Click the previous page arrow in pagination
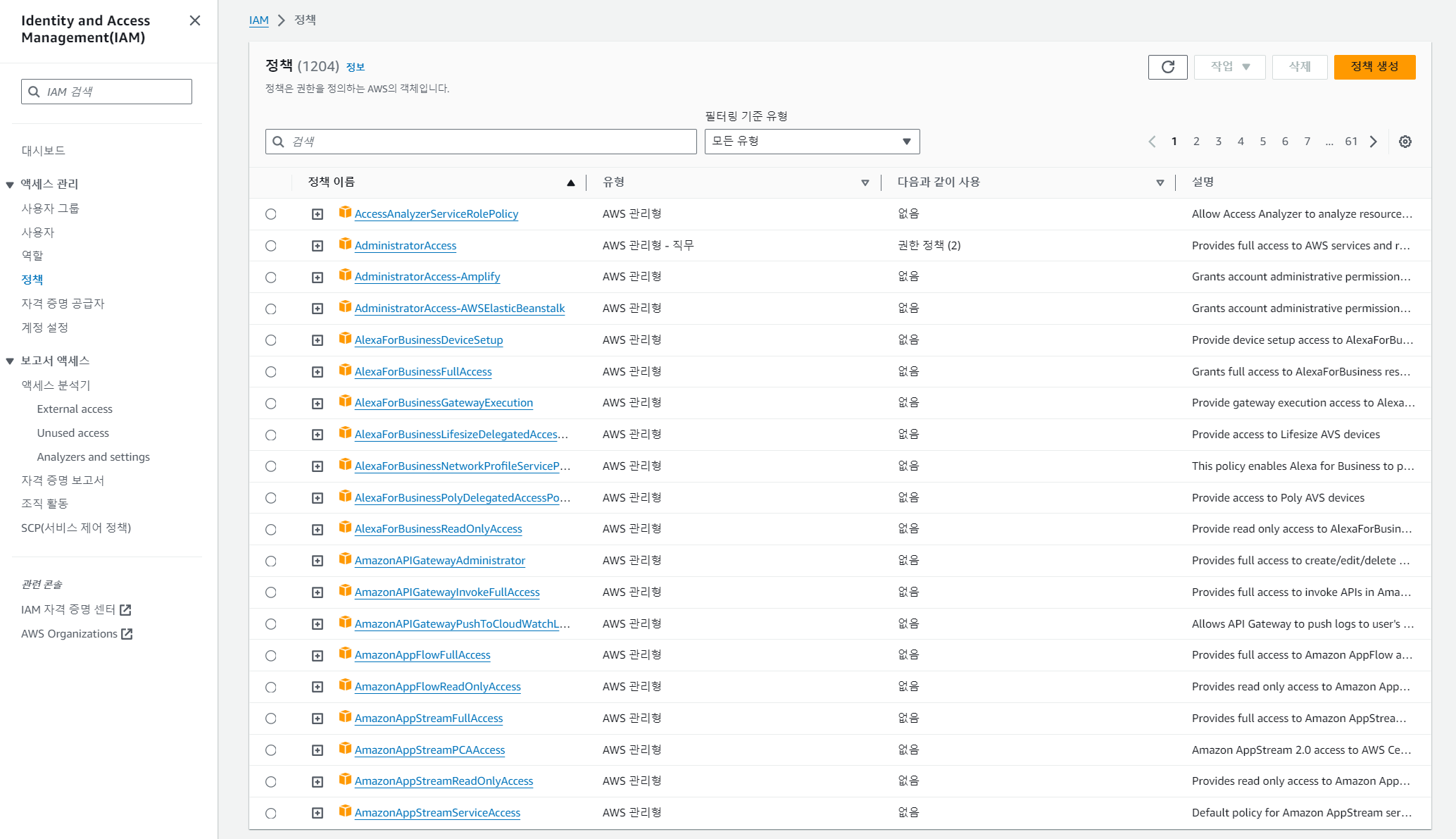The width and height of the screenshot is (1456, 839). [1152, 142]
